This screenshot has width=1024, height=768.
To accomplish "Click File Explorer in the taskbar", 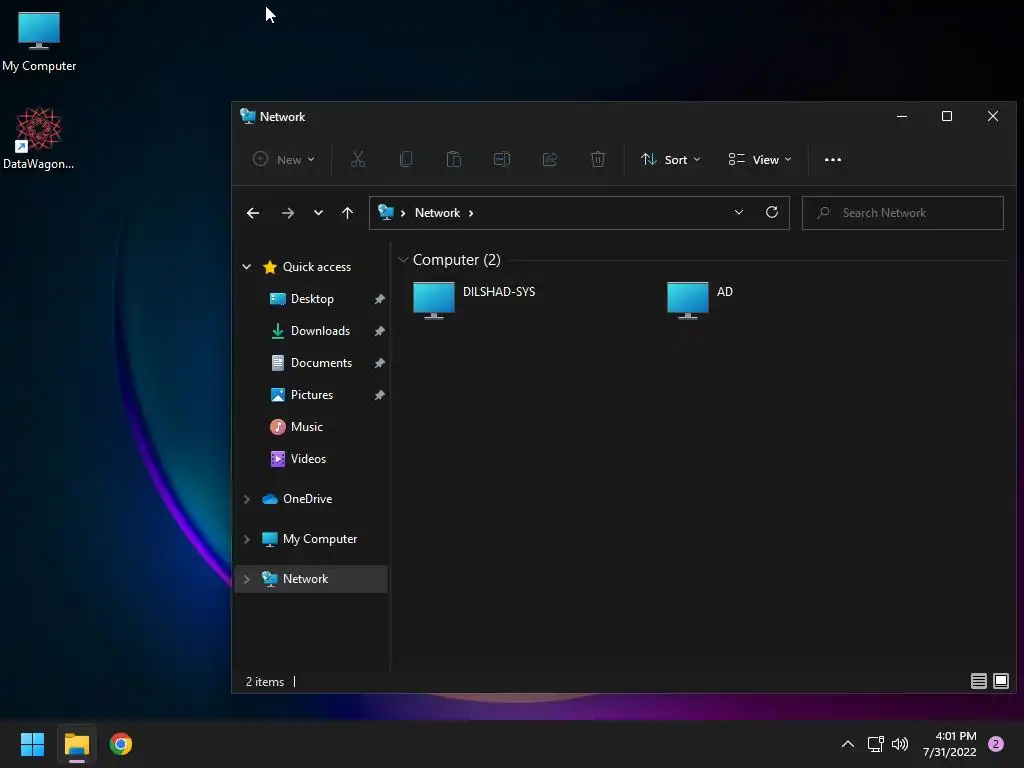I will pyautogui.click(x=76, y=744).
